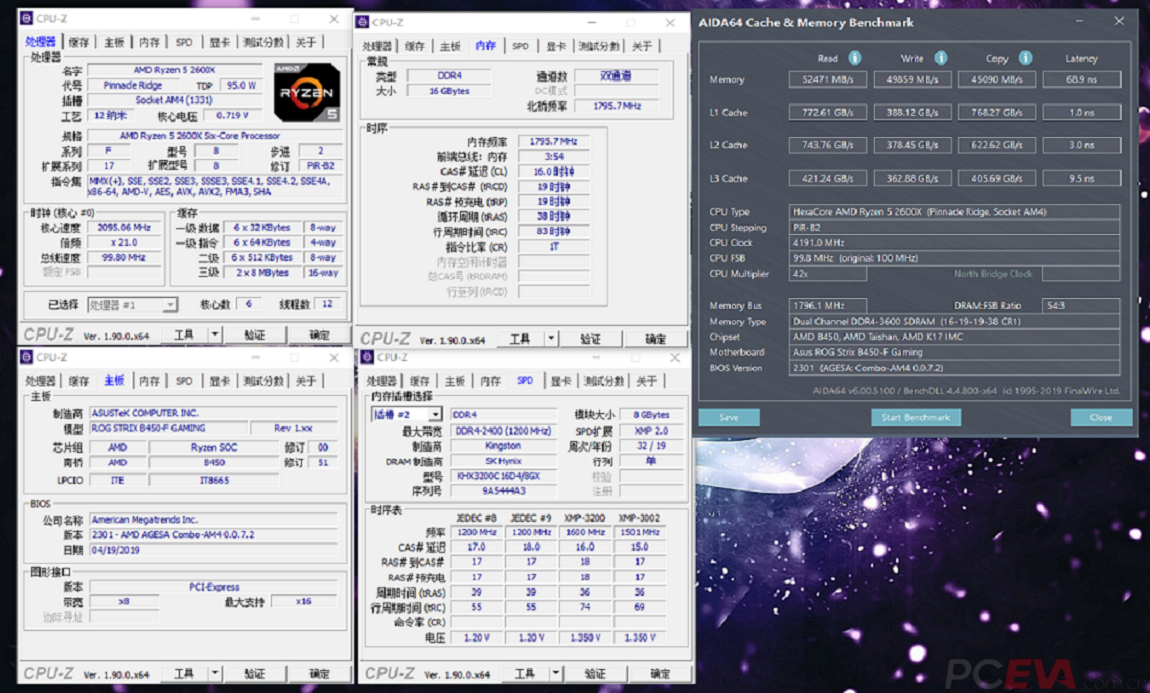The width and height of the screenshot is (1150, 693).
Task: Click the Save button in AIDA64
Action: click(x=729, y=417)
